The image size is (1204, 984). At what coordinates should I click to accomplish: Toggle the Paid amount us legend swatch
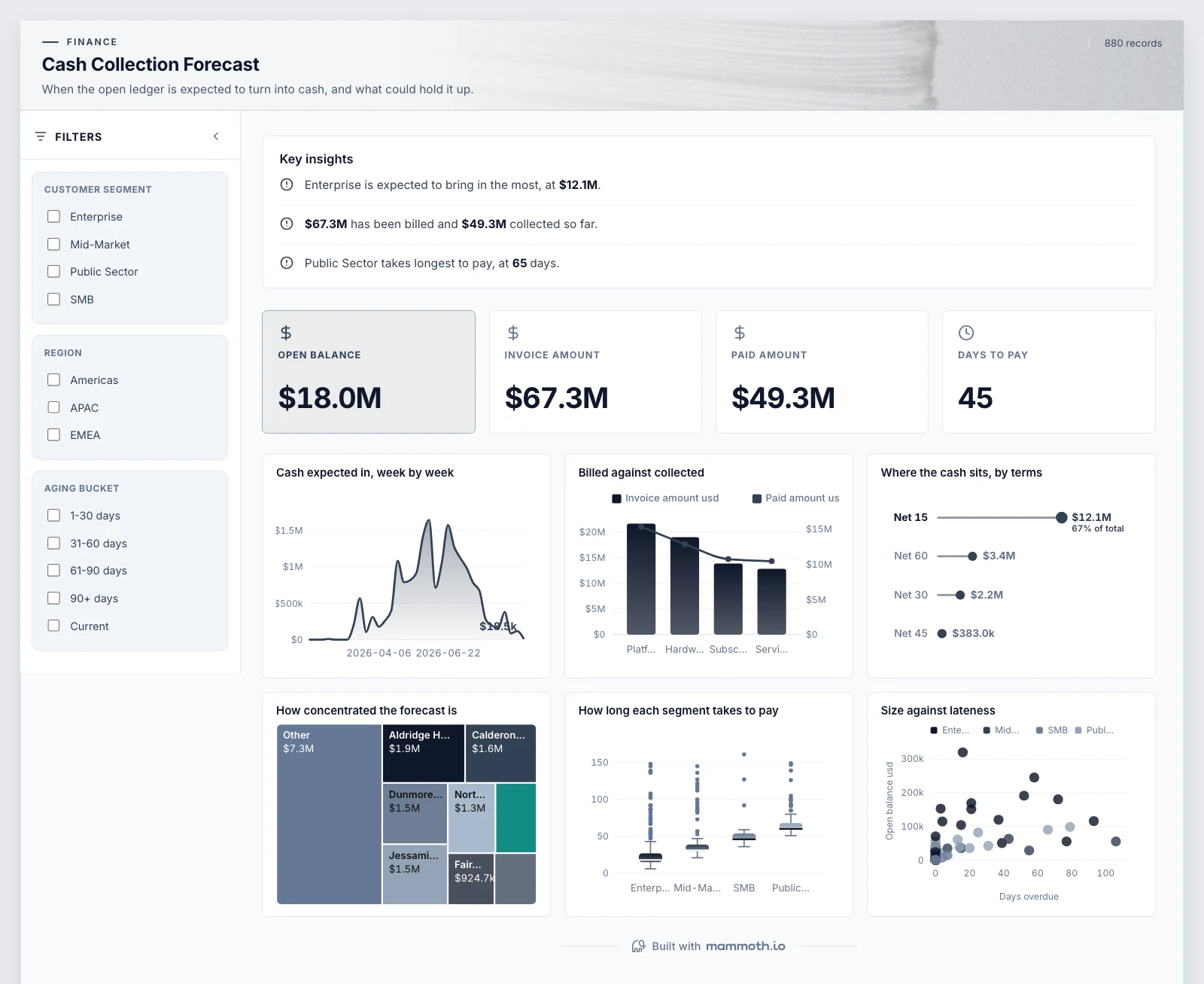point(757,498)
